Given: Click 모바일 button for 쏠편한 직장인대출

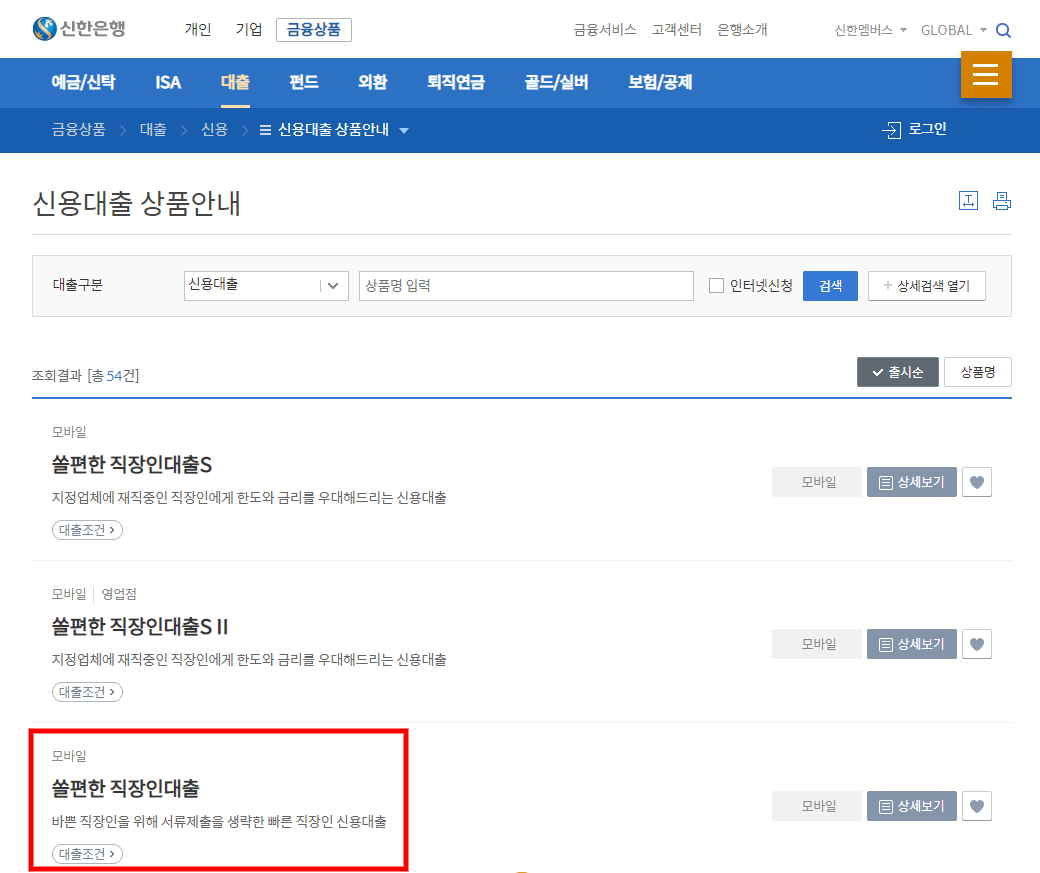Looking at the screenshot, I should click(817, 806).
